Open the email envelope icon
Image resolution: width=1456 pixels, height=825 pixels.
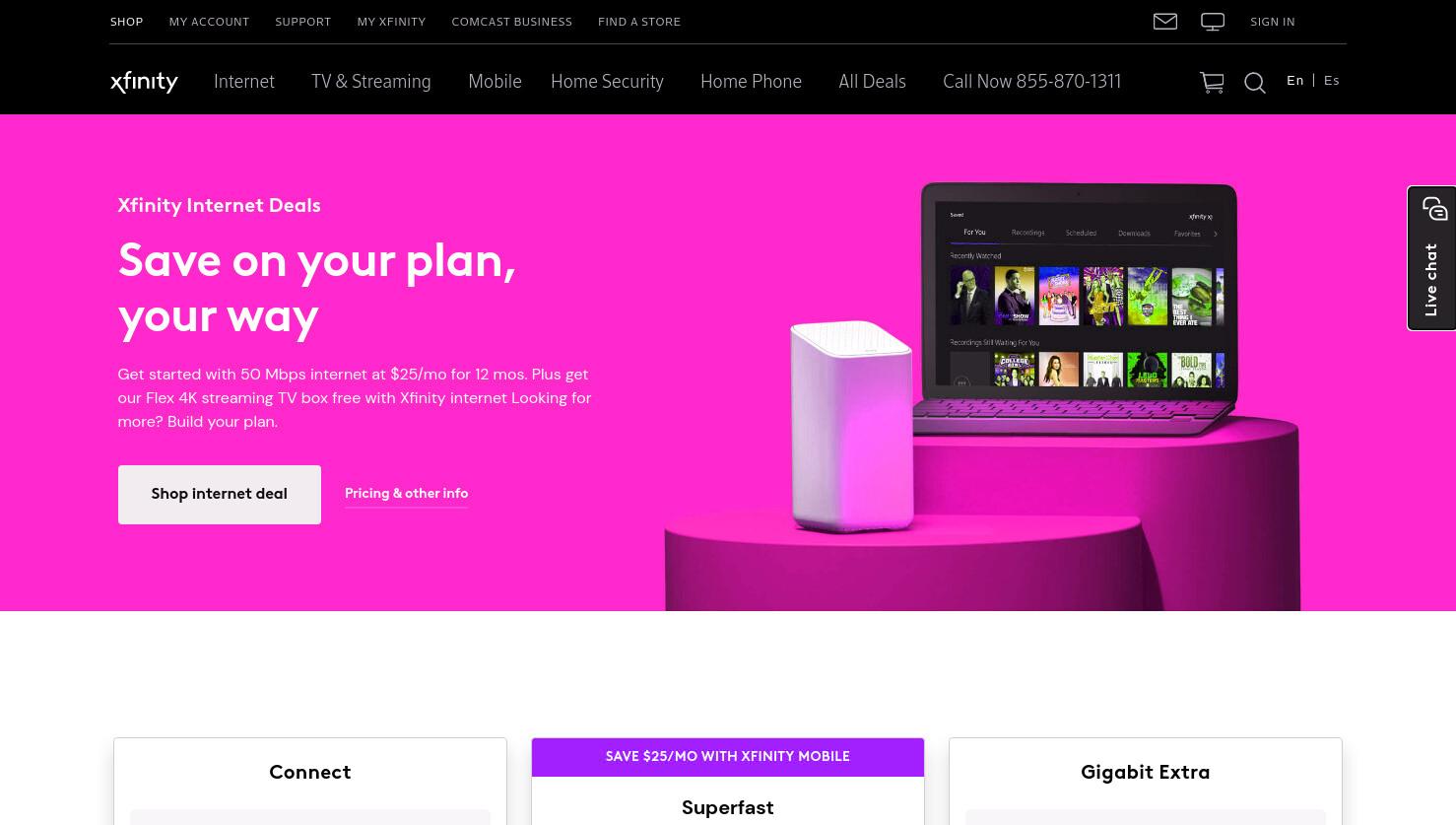coord(1165,21)
